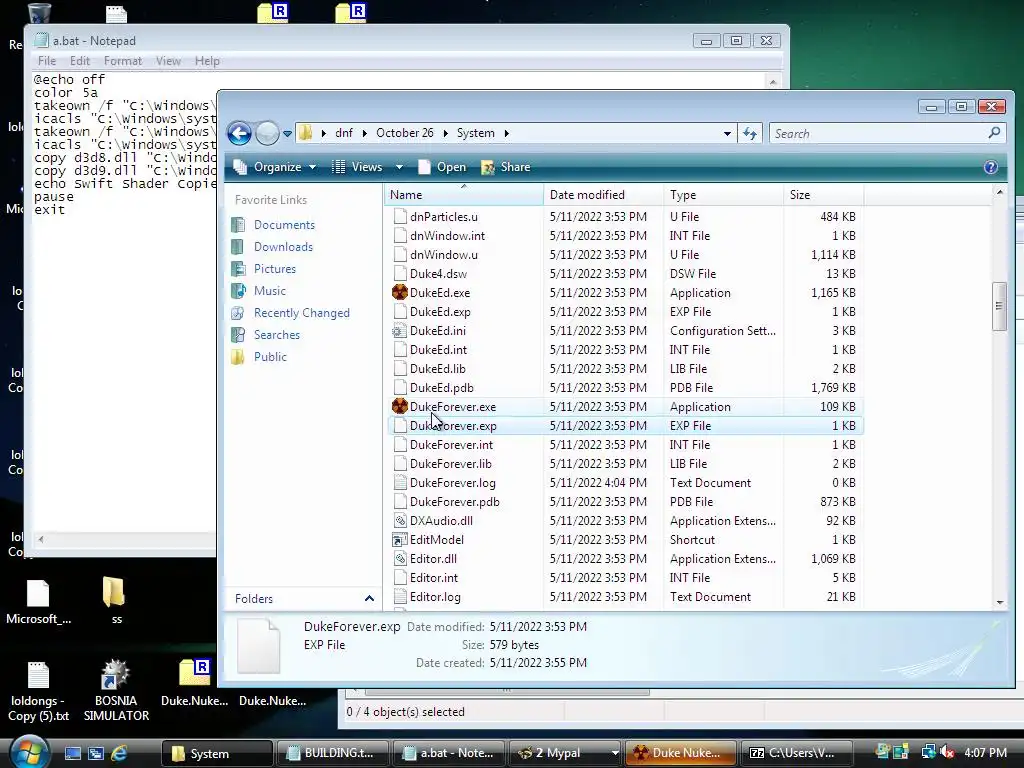Click the Explorer Back arrow button
The height and width of the screenshot is (768, 1024).
(239, 133)
